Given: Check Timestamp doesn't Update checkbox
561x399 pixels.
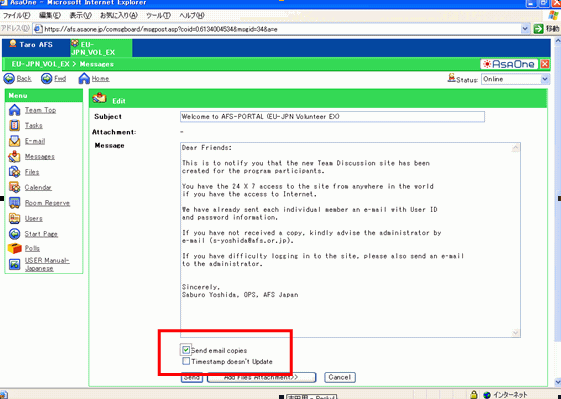Looking at the screenshot, I should [x=186, y=361].
